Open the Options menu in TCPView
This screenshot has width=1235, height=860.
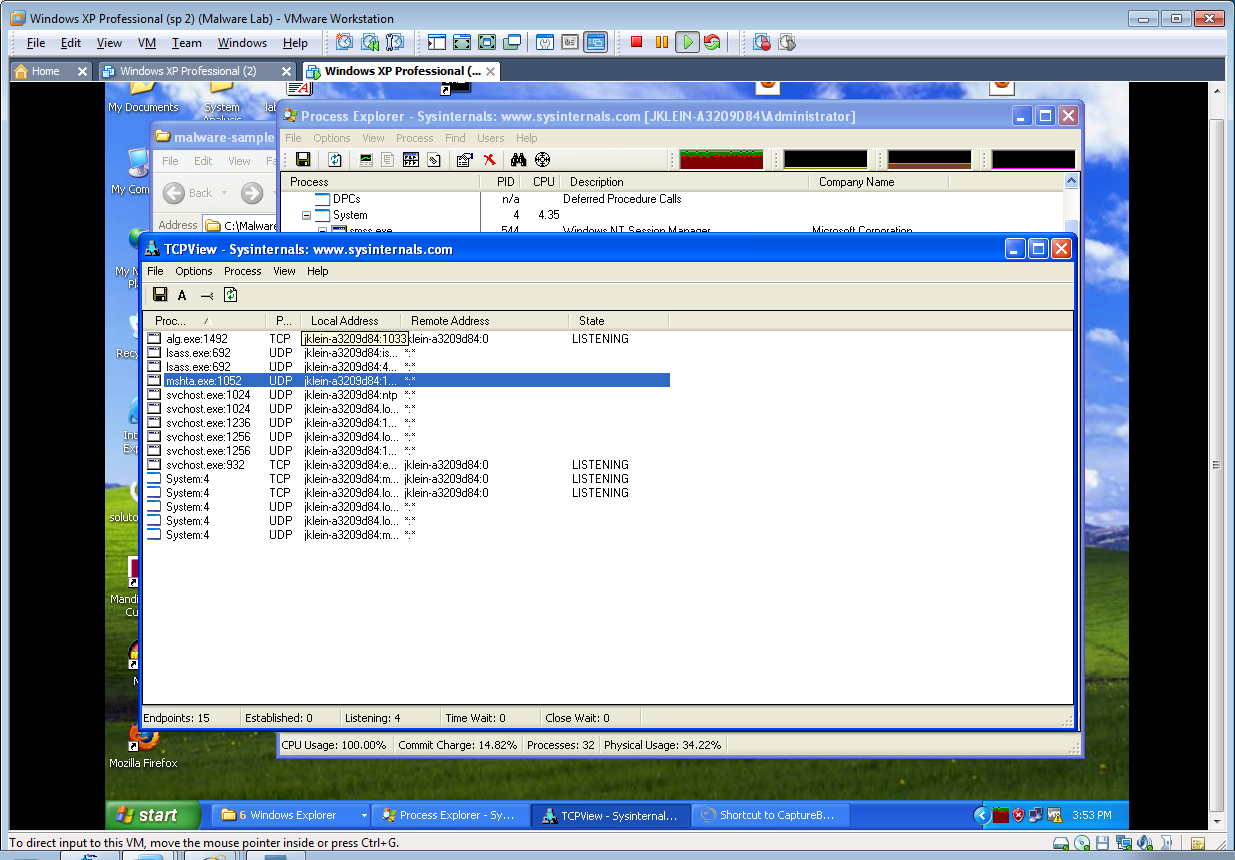(x=194, y=271)
